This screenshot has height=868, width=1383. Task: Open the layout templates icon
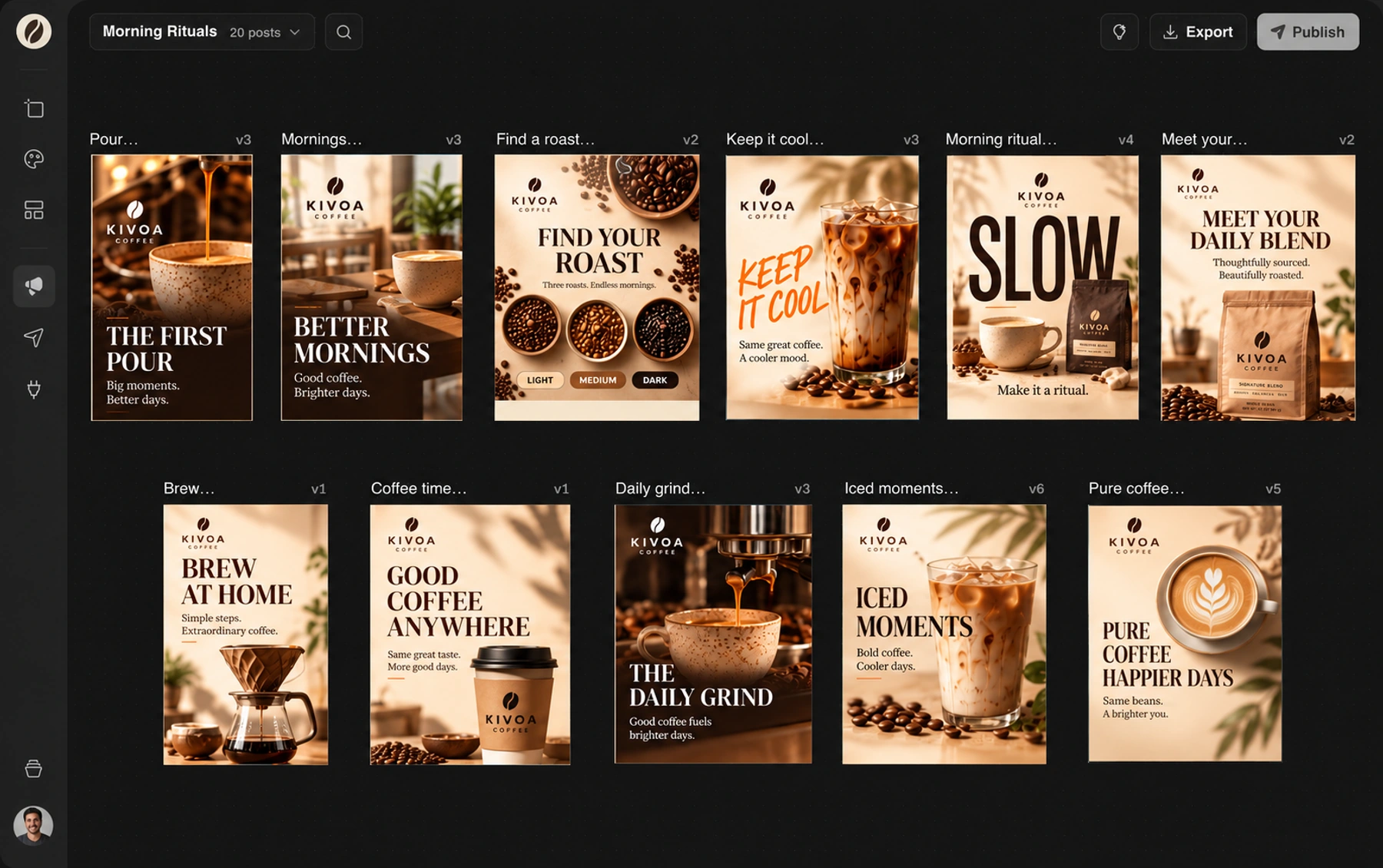click(34, 210)
